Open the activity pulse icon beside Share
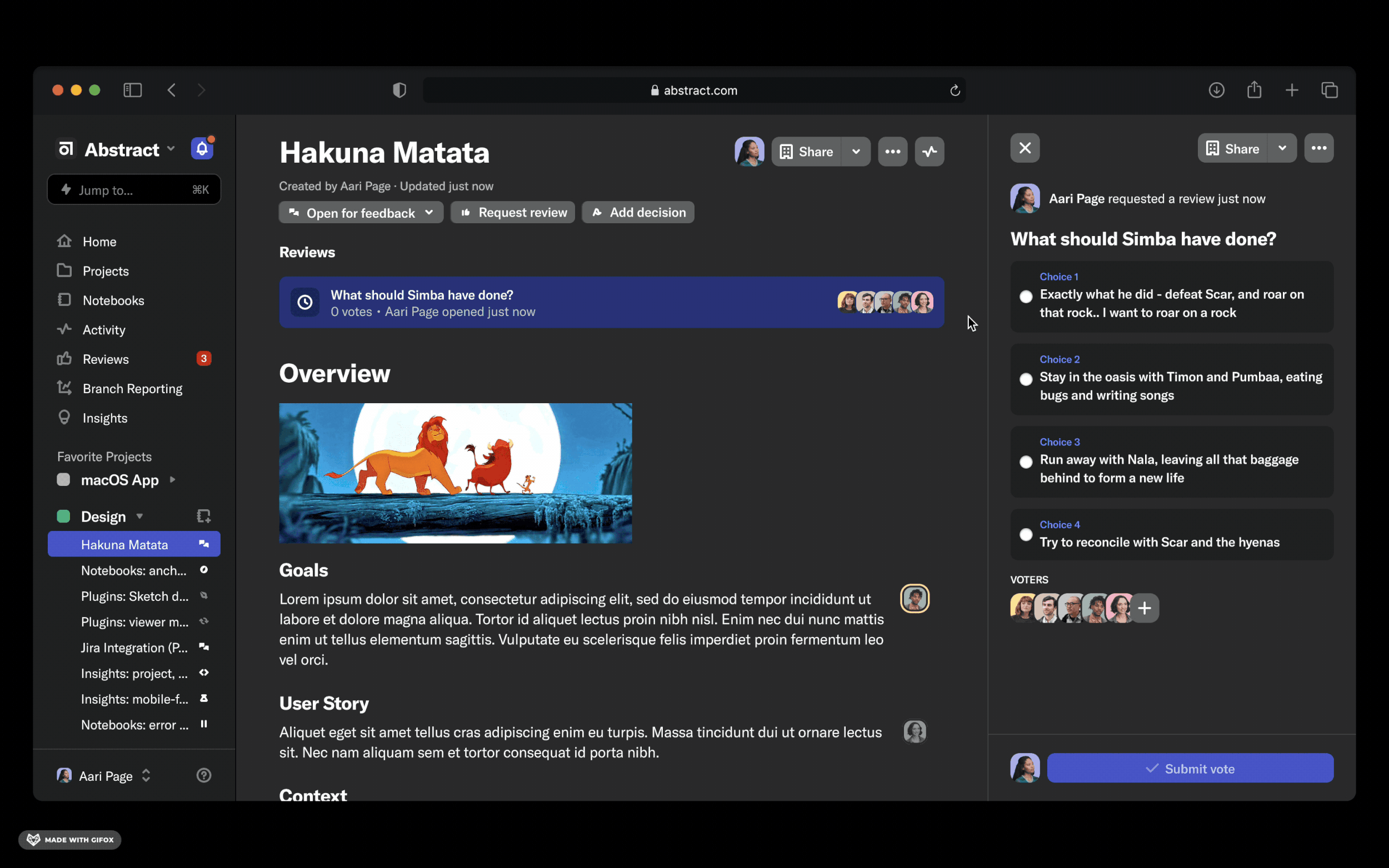Viewport: 1389px width, 868px height. point(929,152)
